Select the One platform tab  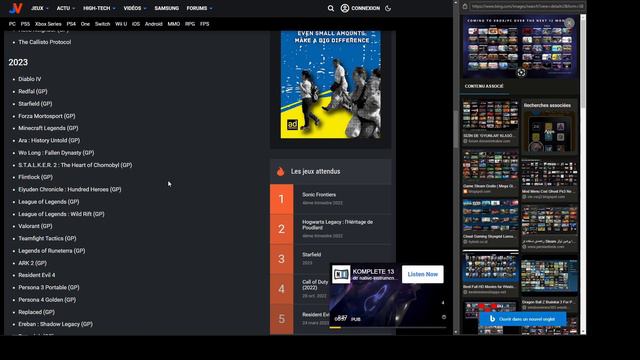pos(85,24)
